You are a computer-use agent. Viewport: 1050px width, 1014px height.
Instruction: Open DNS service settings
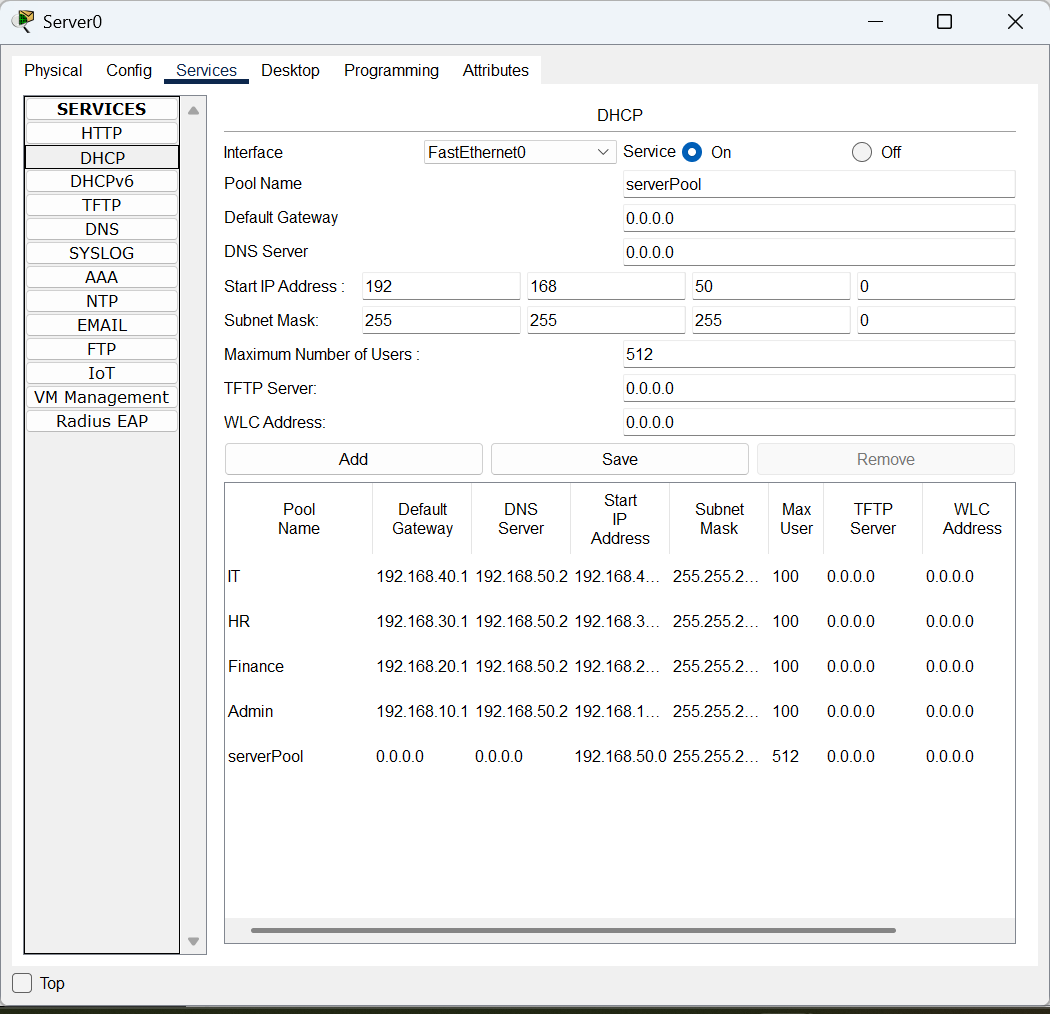click(102, 229)
